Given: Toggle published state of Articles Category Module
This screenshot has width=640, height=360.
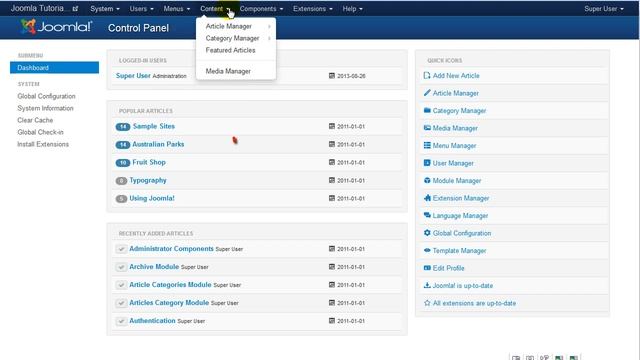Looking at the screenshot, I should (x=121, y=303).
